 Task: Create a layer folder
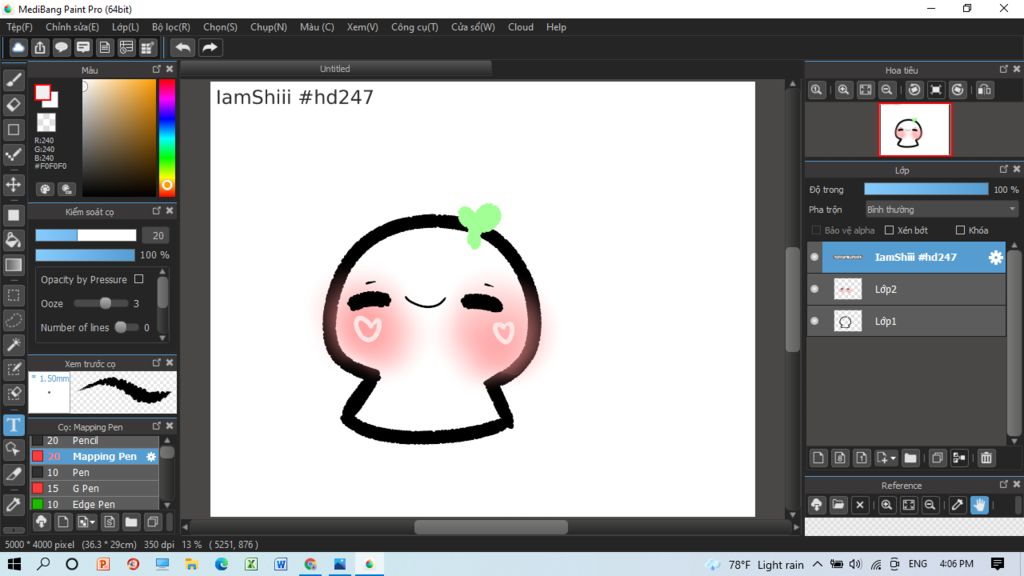click(x=910, y=458)
